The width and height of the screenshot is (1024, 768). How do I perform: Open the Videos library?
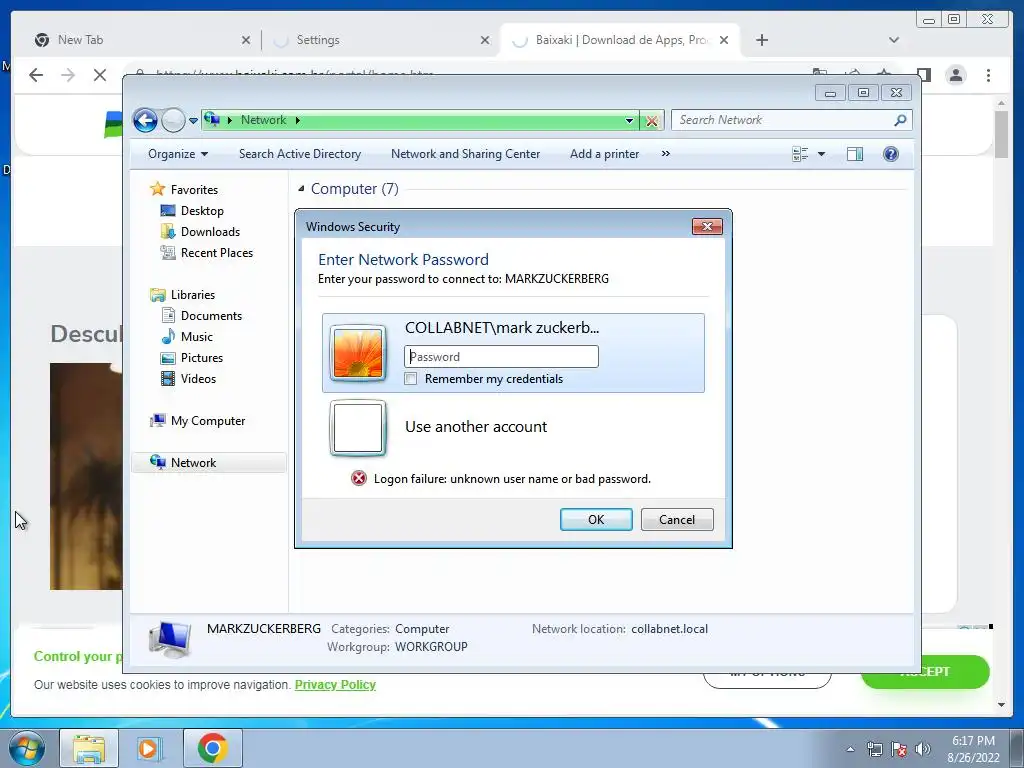[x=198, y=379]
